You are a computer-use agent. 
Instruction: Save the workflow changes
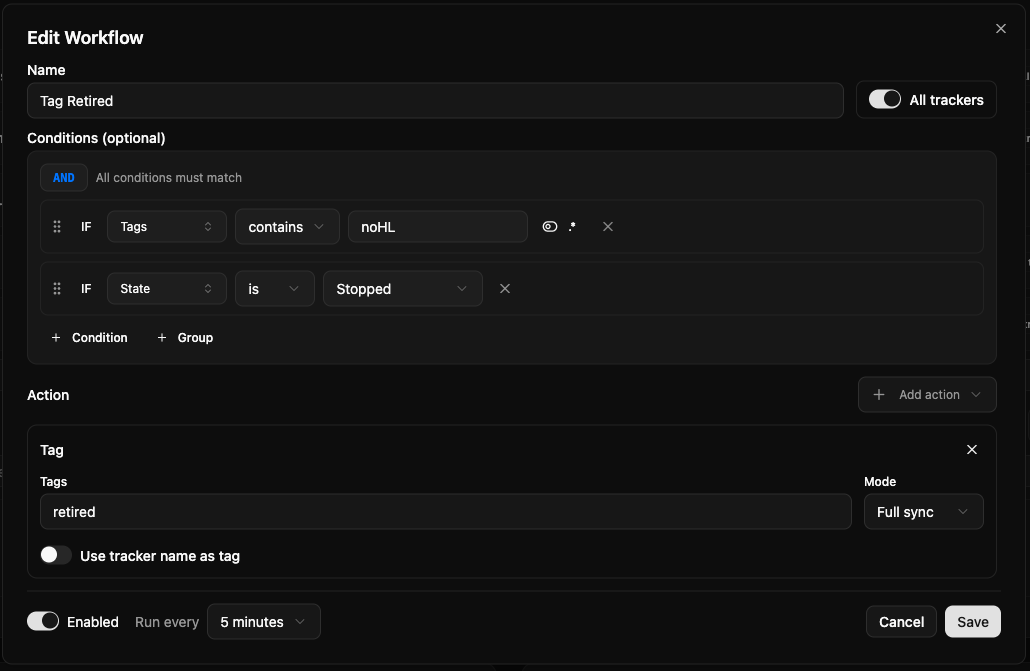pyautogui.click(x=972, y=622)
